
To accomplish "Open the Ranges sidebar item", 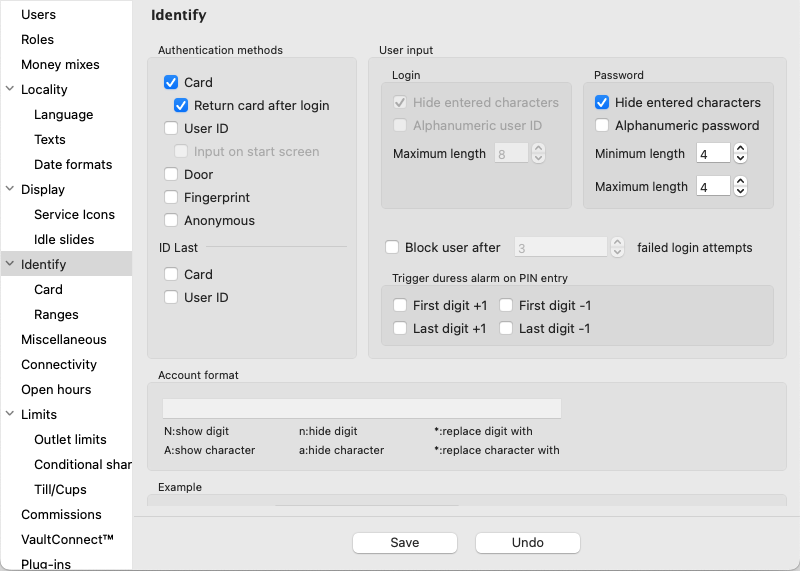I will click(56, 315).
